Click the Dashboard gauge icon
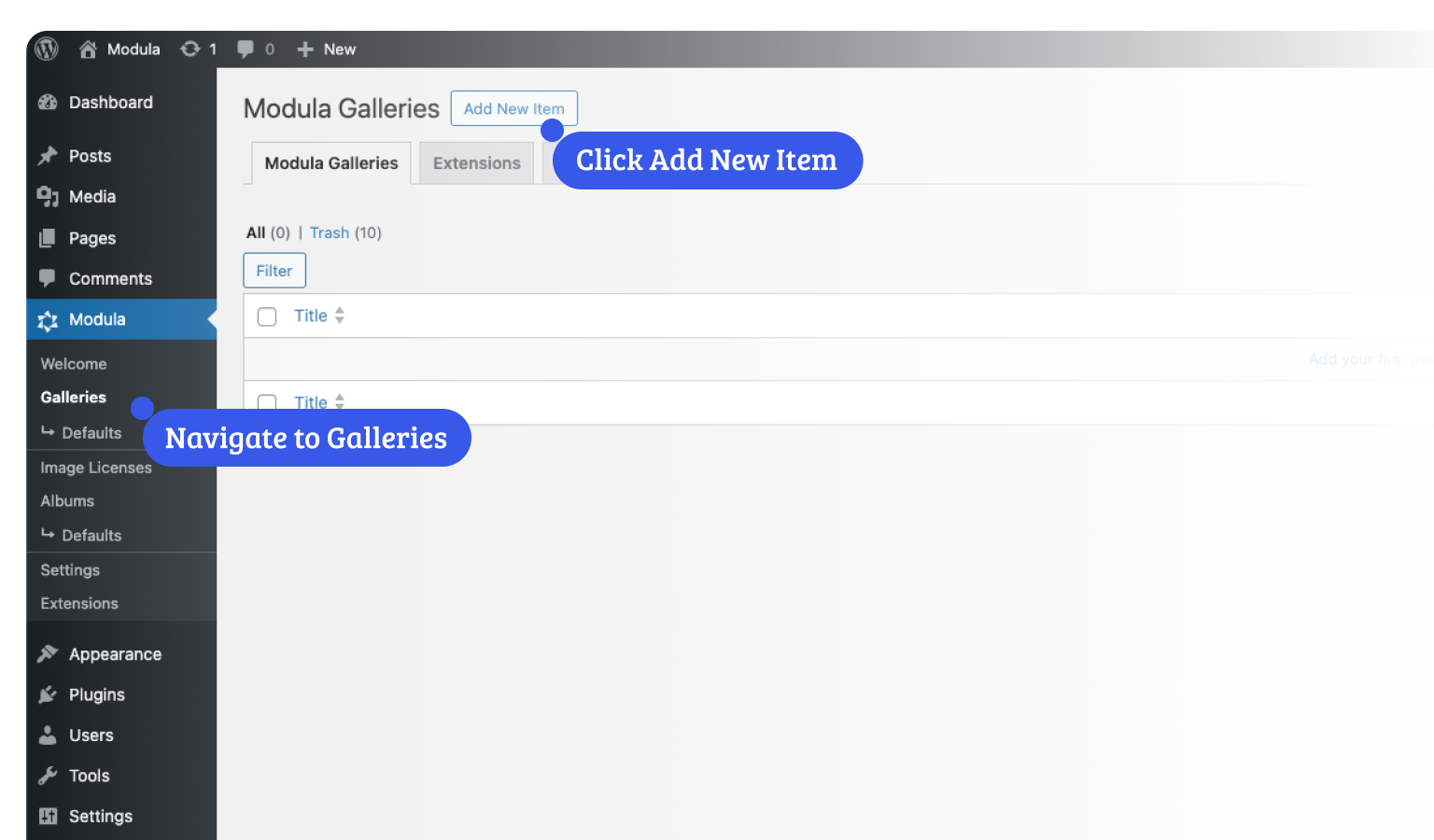Viewport: 1434px width, 840px height. point(48,103)
